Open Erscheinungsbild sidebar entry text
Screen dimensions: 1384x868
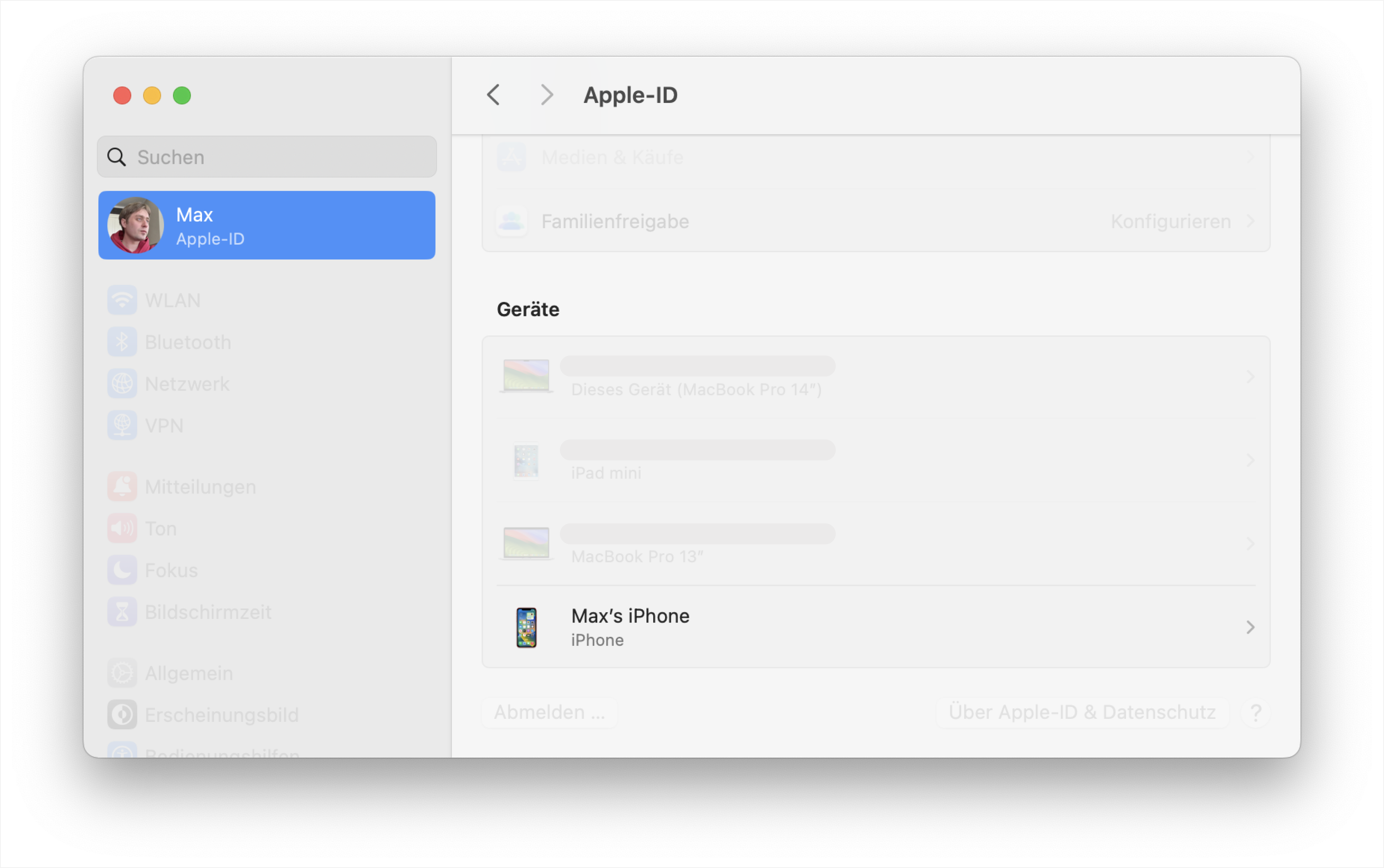coord(221,715)
